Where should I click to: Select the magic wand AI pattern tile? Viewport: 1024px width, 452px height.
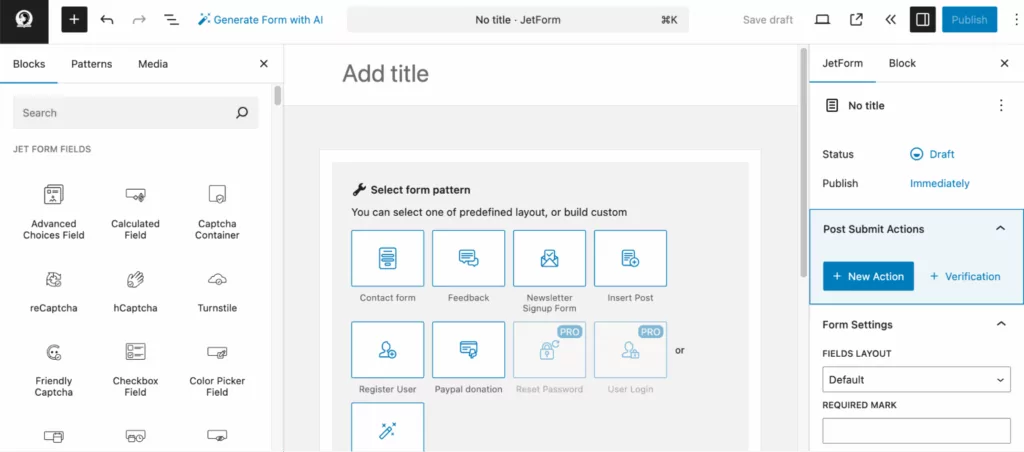(387, 428)
